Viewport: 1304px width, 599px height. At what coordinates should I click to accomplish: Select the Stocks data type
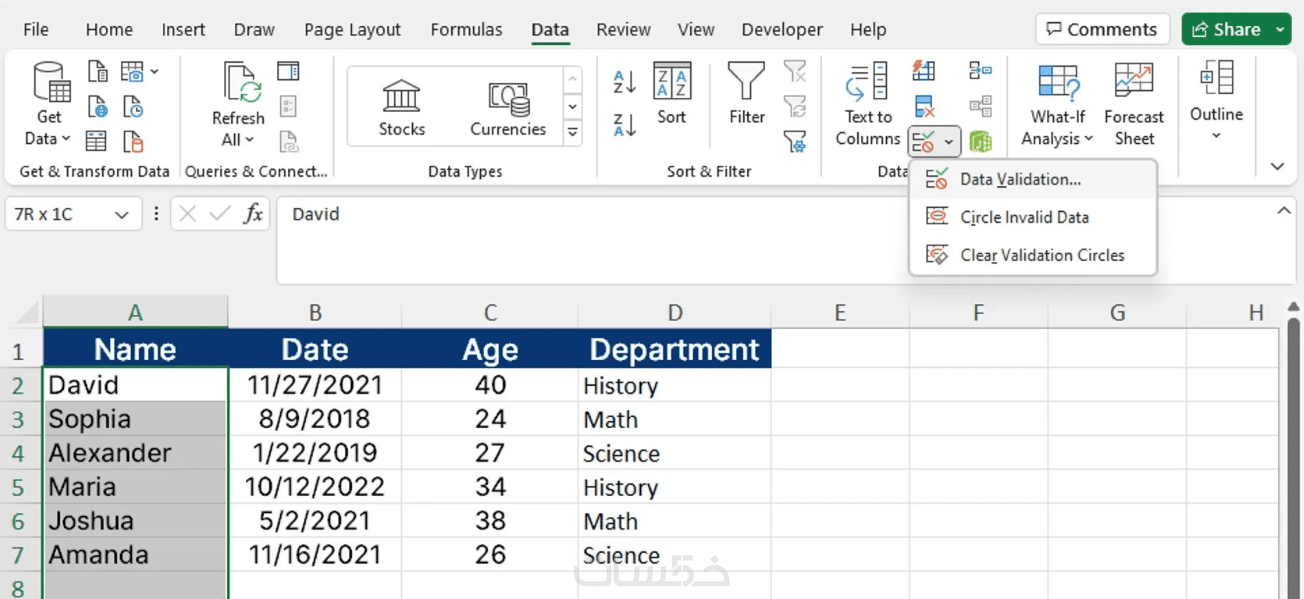coord(402,108)
